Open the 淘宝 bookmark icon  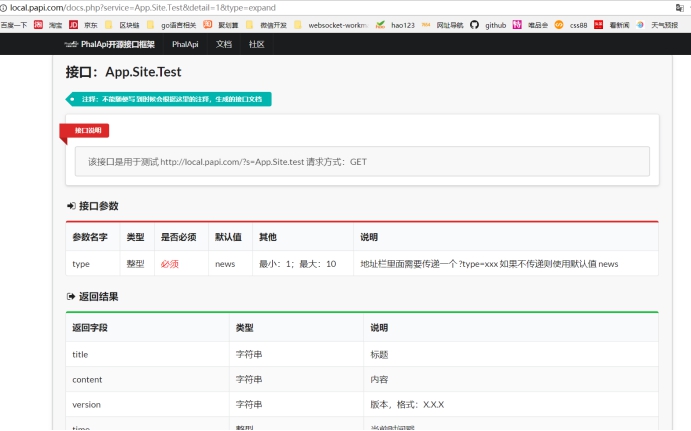coord(38,25)
